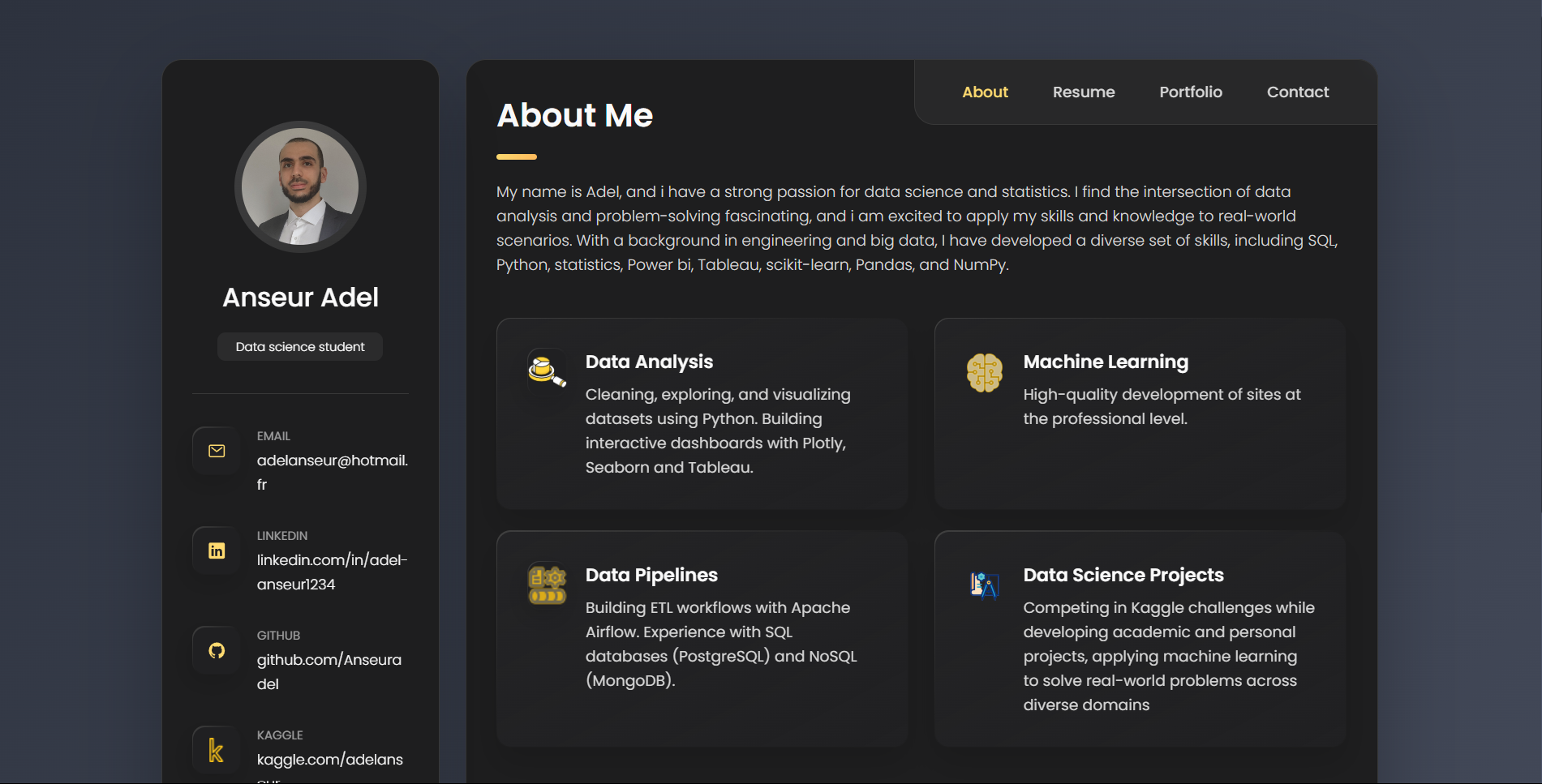The image size is (1542, 784).
Task: Open the Portfolio tab
Action: 1190,92
